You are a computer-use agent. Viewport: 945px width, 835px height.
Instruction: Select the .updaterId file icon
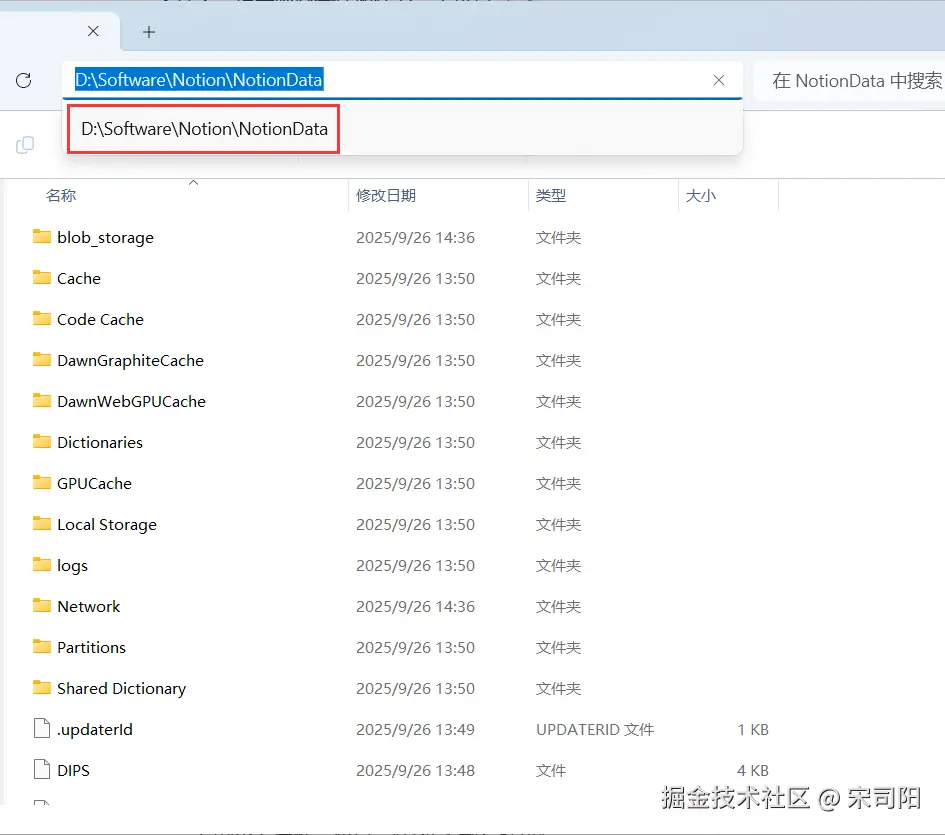[x=42, y=728]
